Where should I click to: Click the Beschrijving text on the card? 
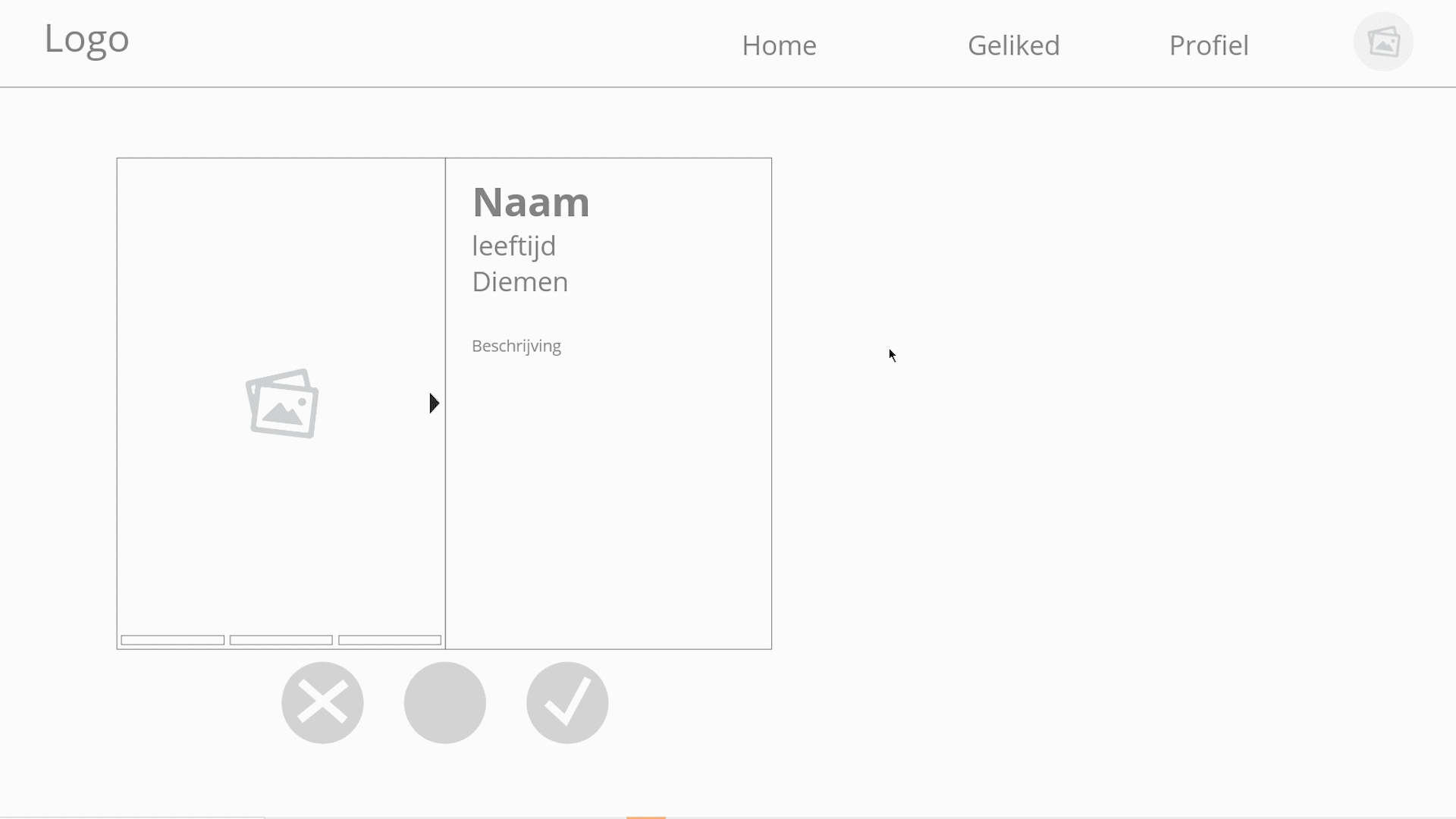tap(516, 346)
